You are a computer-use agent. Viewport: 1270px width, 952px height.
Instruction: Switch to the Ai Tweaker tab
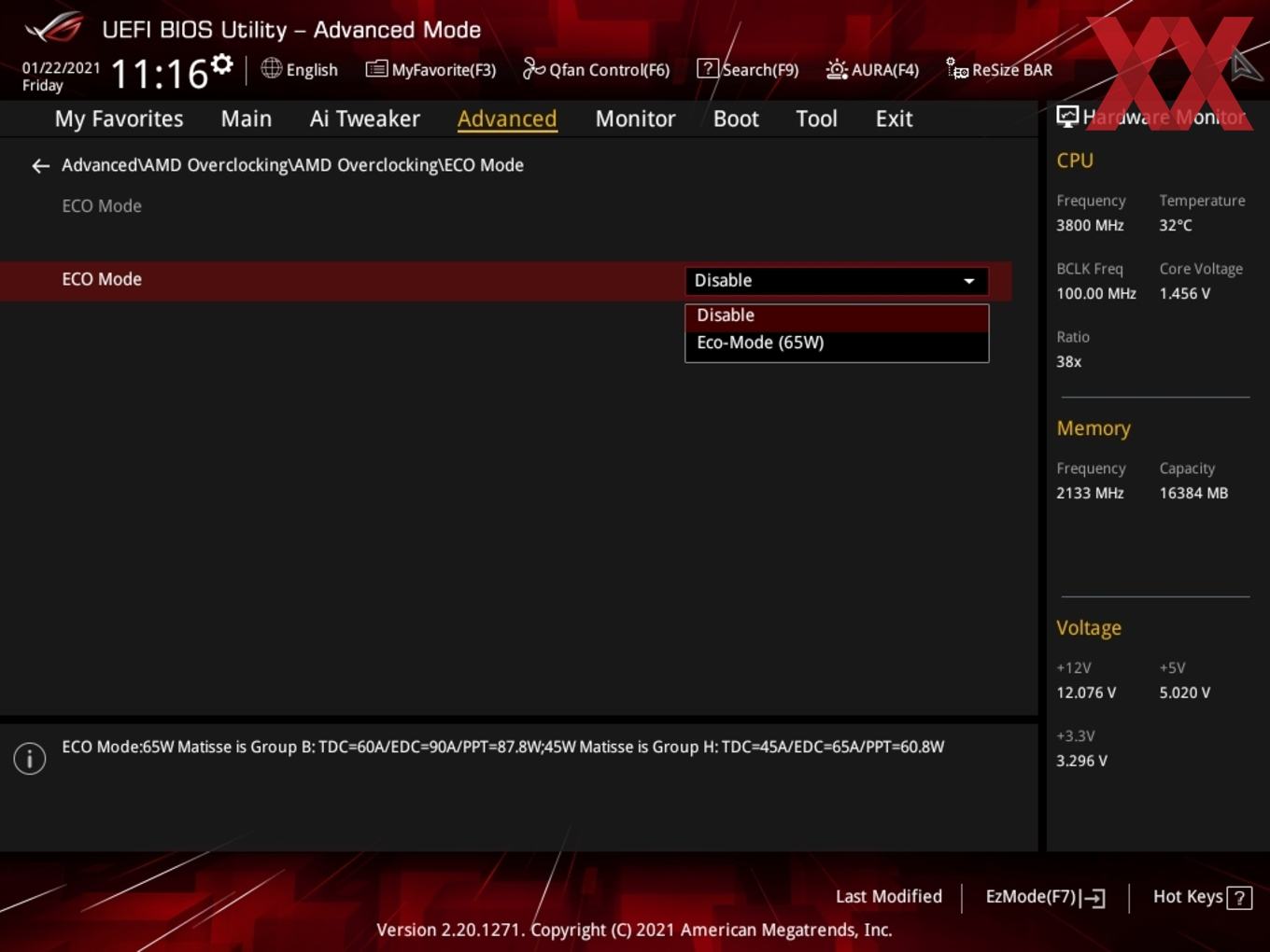(365, 119)
